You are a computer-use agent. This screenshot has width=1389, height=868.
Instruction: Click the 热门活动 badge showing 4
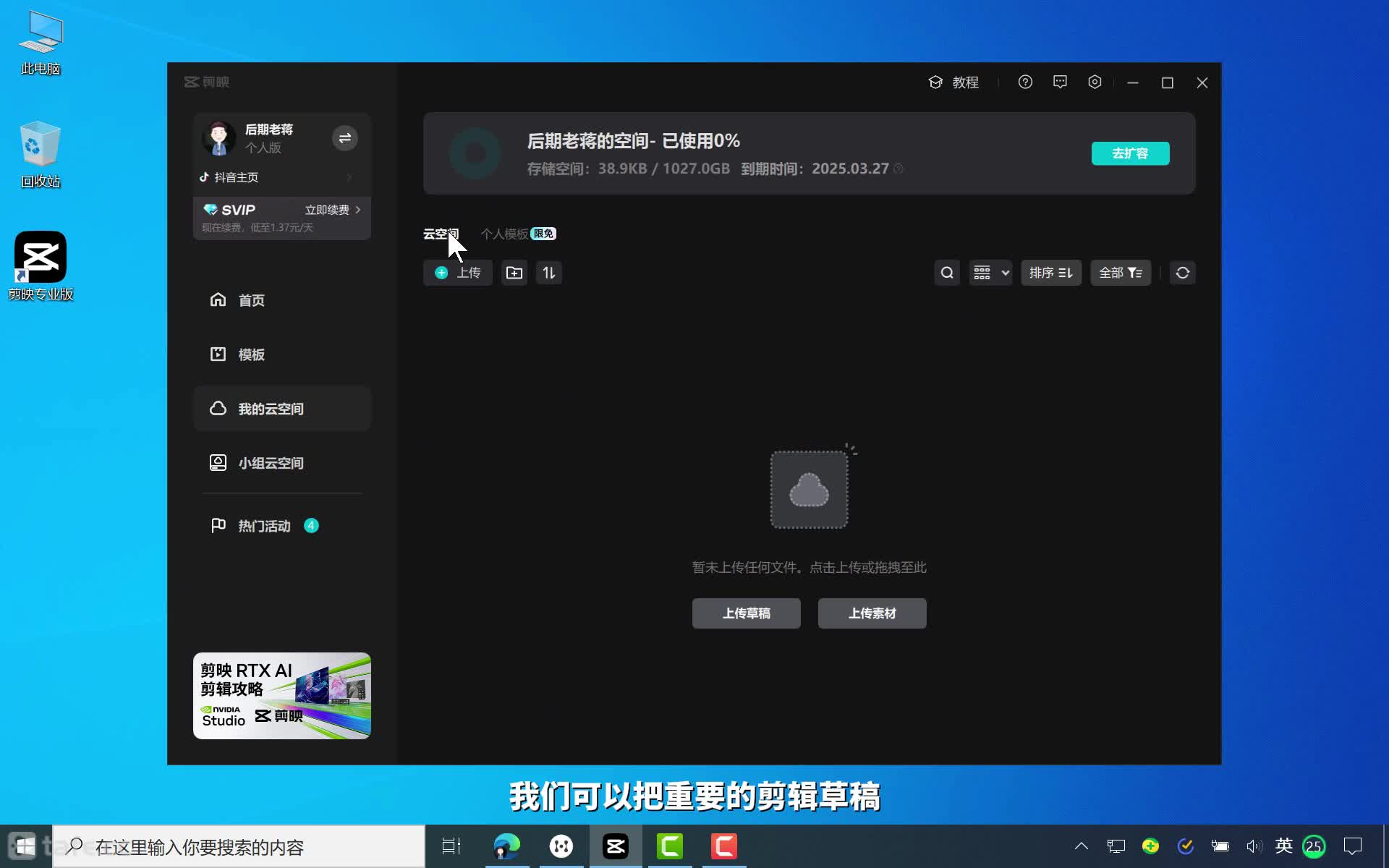coord(311,526)
